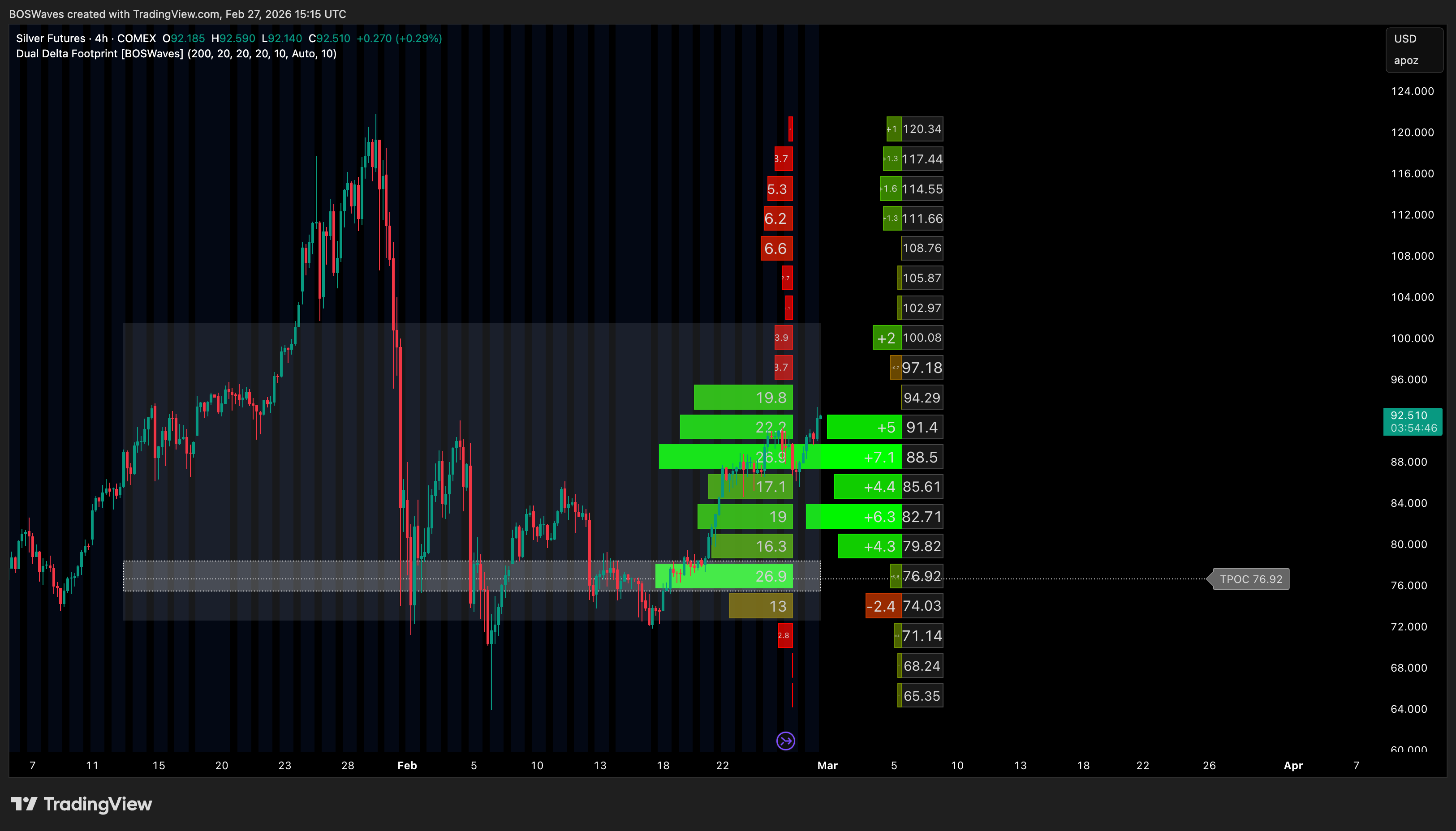Click the red 6.6 volume box

coord(776,248)
